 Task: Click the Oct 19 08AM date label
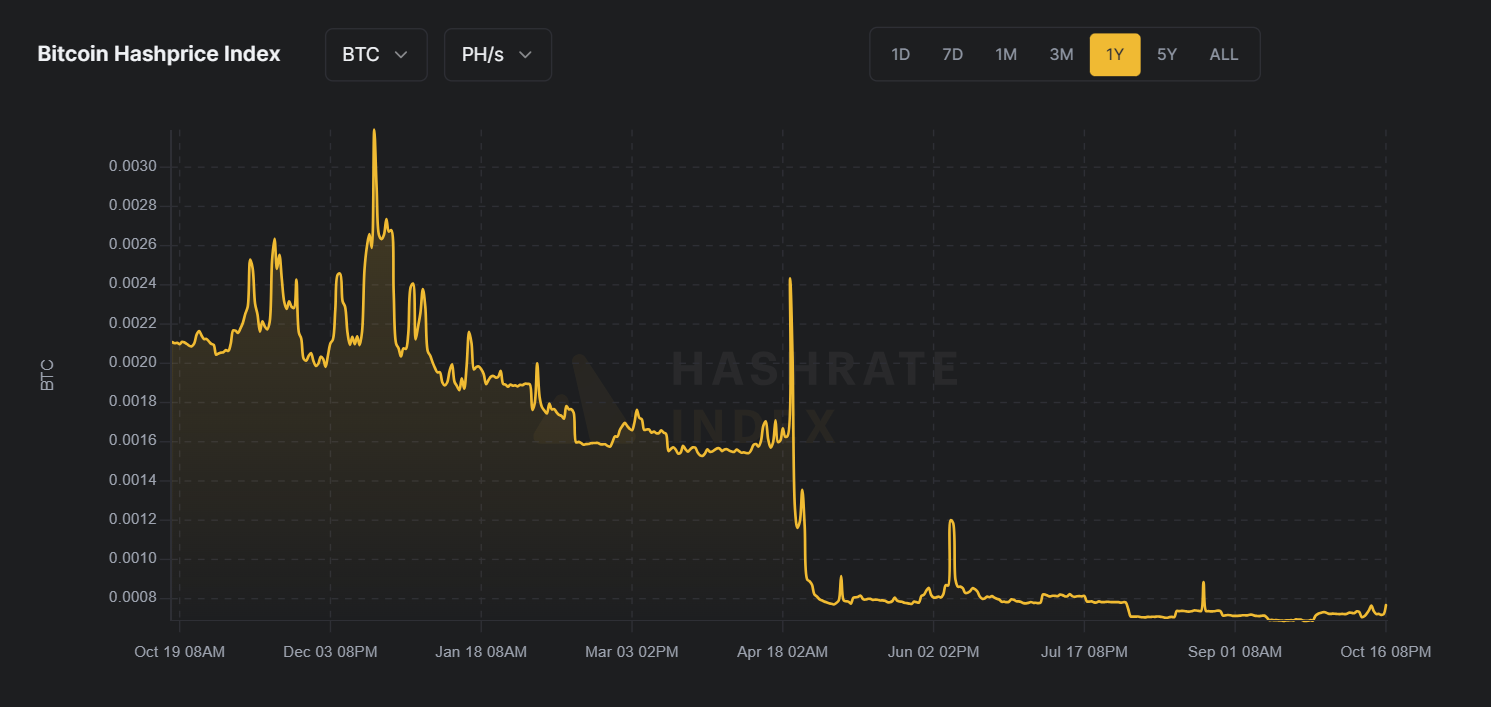[180, 652]
